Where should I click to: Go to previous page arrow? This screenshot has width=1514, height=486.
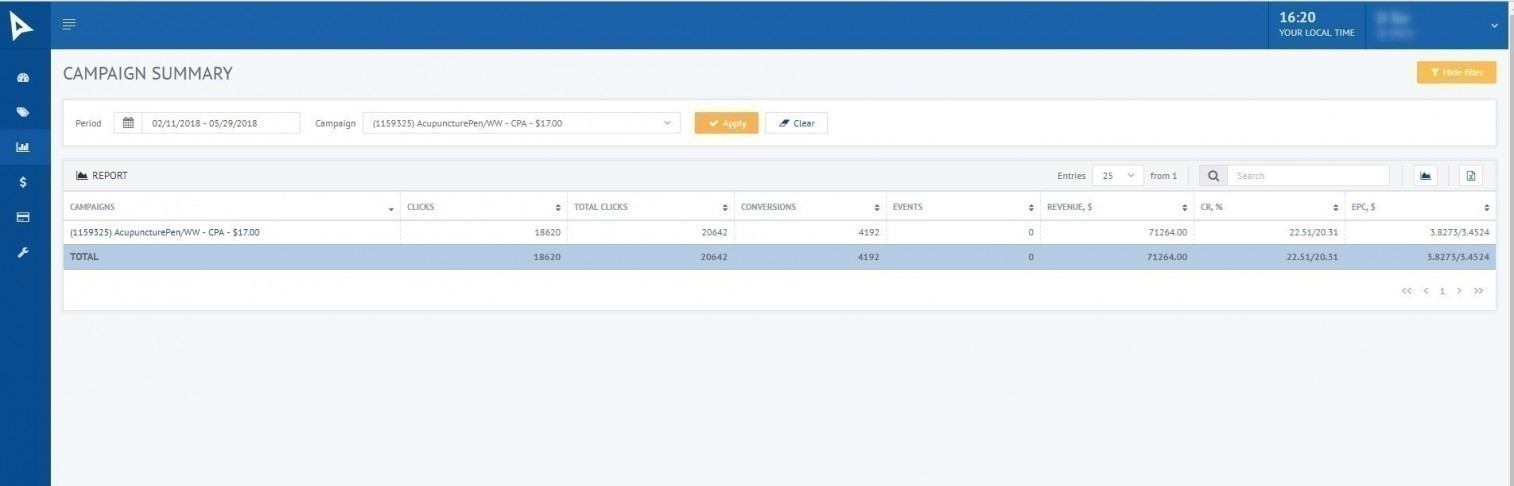coord(1426,291)
